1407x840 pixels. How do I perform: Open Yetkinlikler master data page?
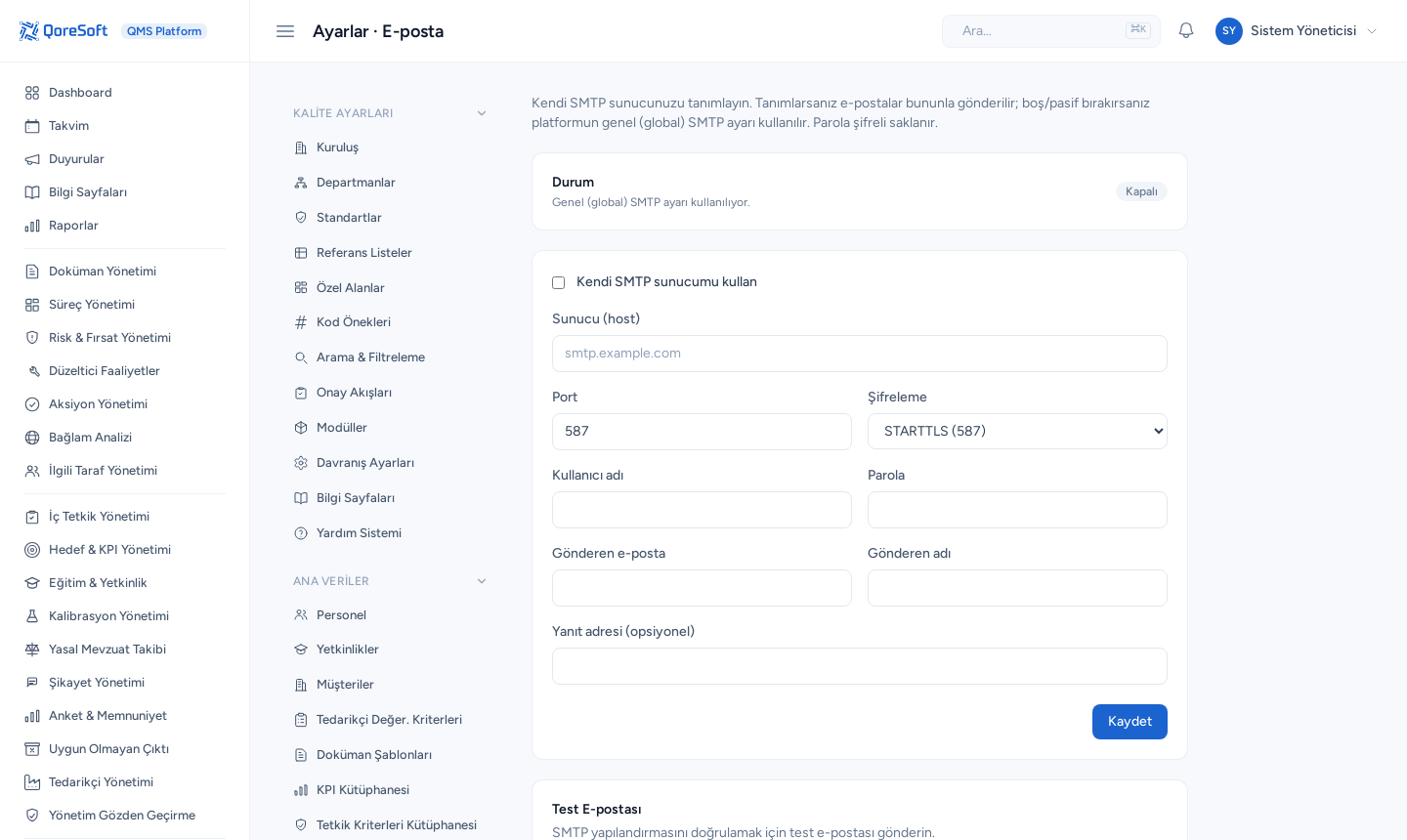[391, 650]
